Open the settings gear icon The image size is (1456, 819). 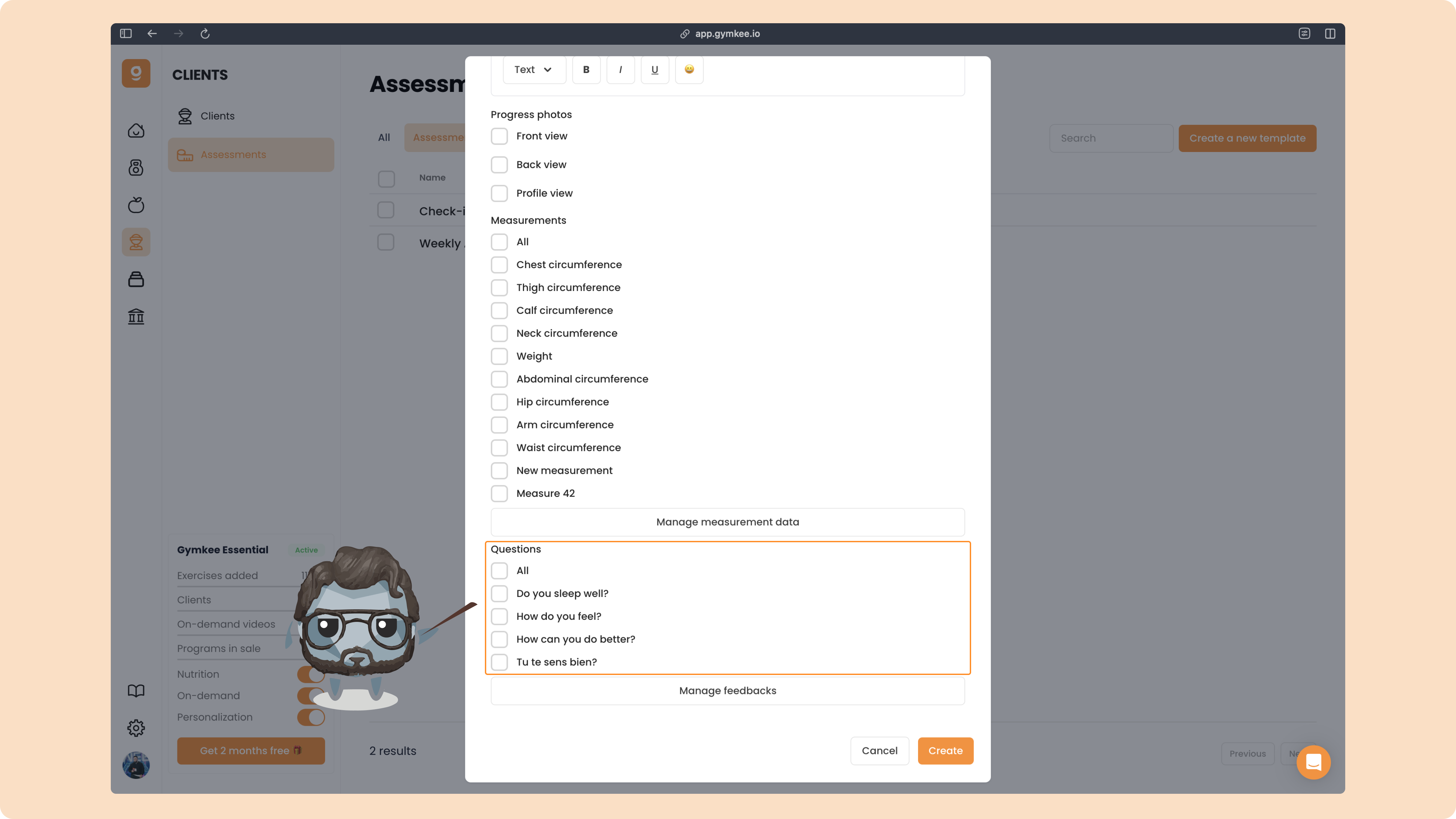(136, 728)
